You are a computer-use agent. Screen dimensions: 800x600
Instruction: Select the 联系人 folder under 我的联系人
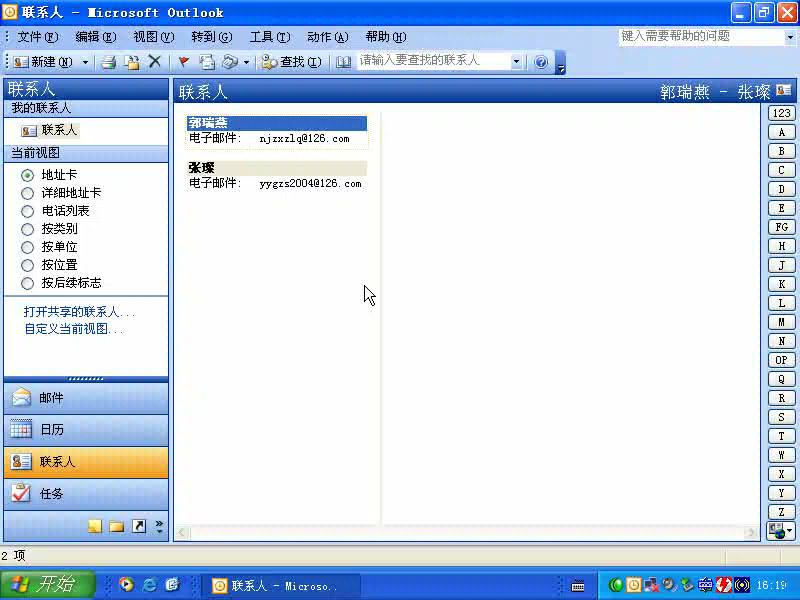tap(49, 131)
